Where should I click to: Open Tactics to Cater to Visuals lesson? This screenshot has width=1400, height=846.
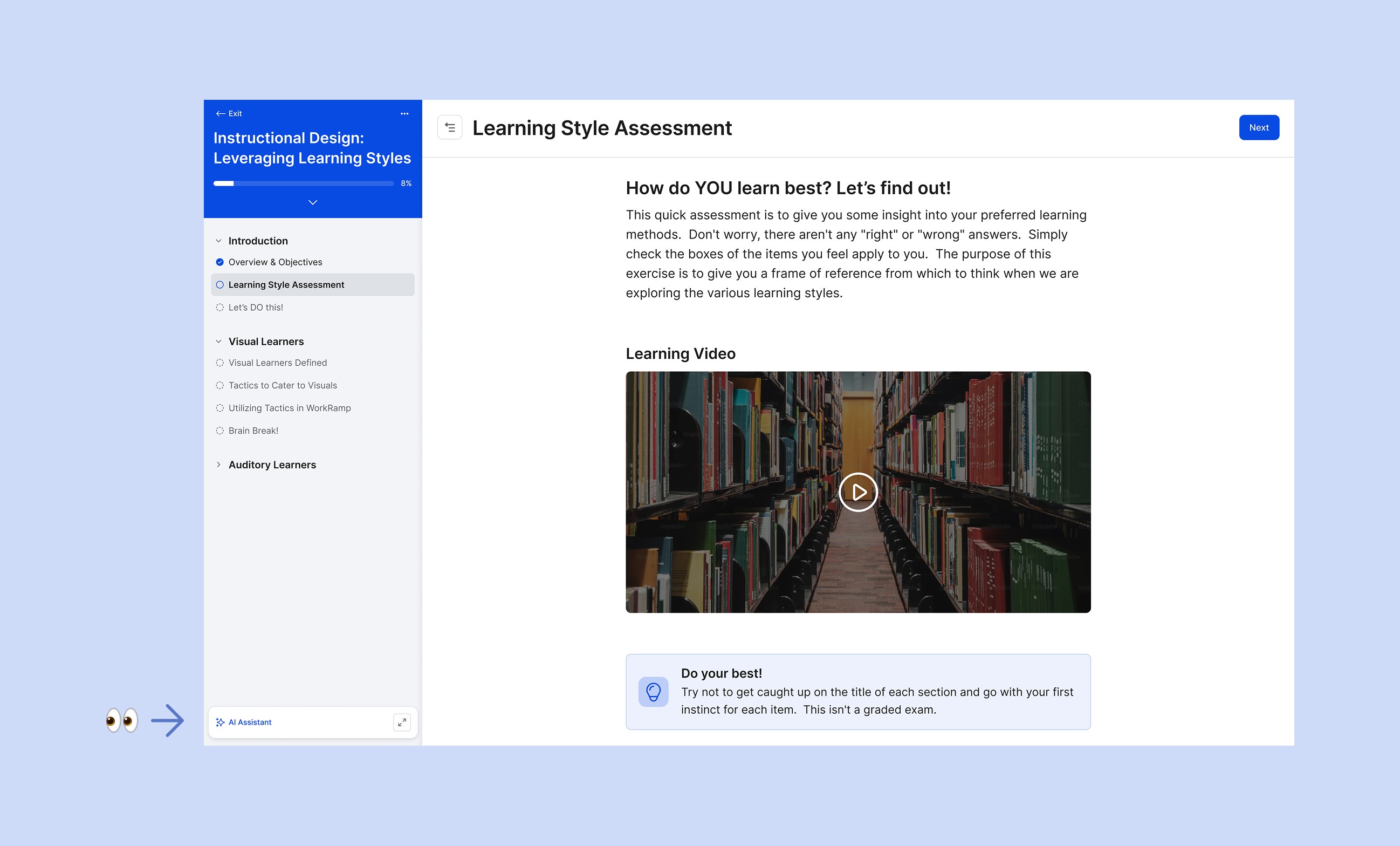[283, 385]
